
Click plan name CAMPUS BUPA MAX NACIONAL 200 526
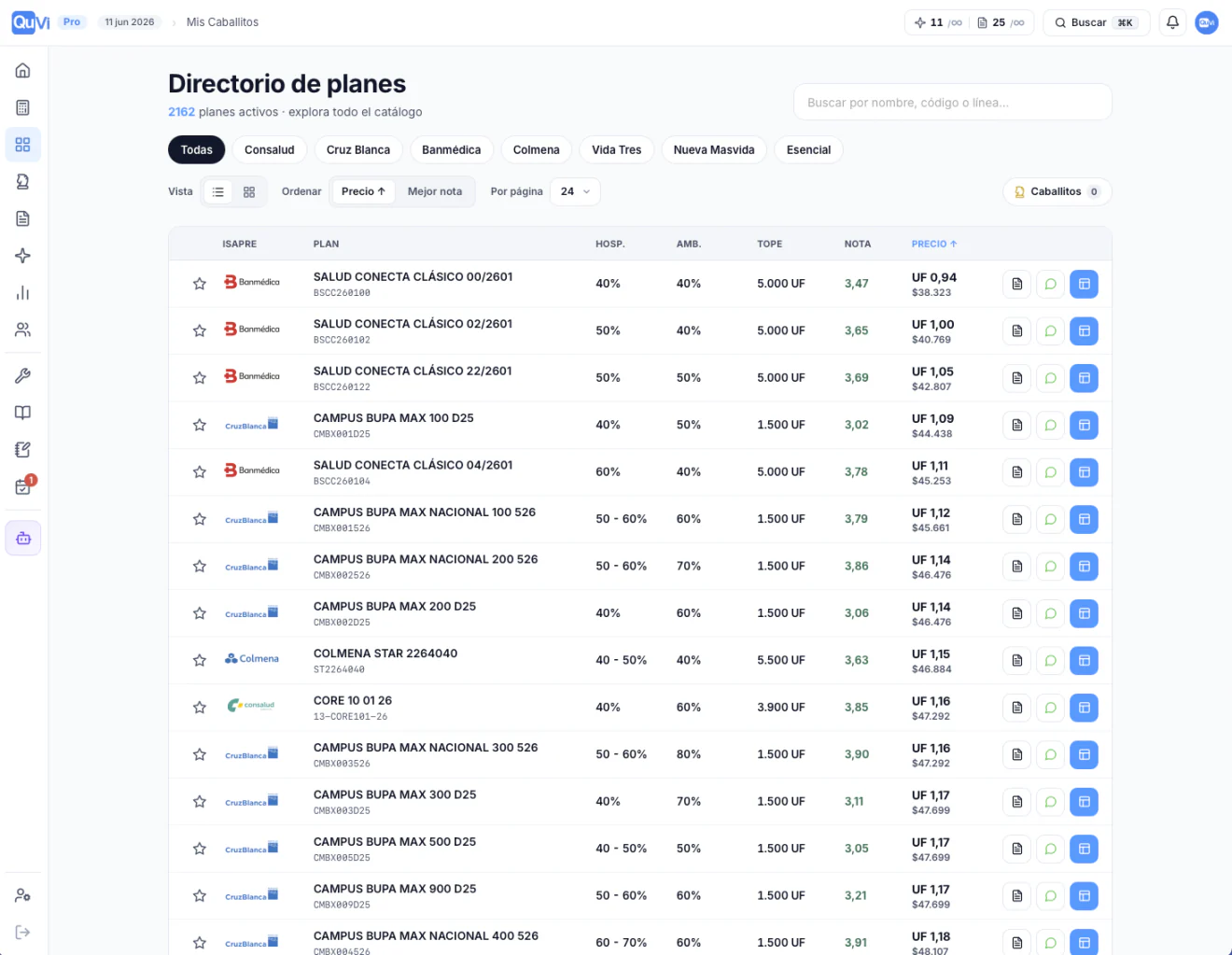point(426,559)
